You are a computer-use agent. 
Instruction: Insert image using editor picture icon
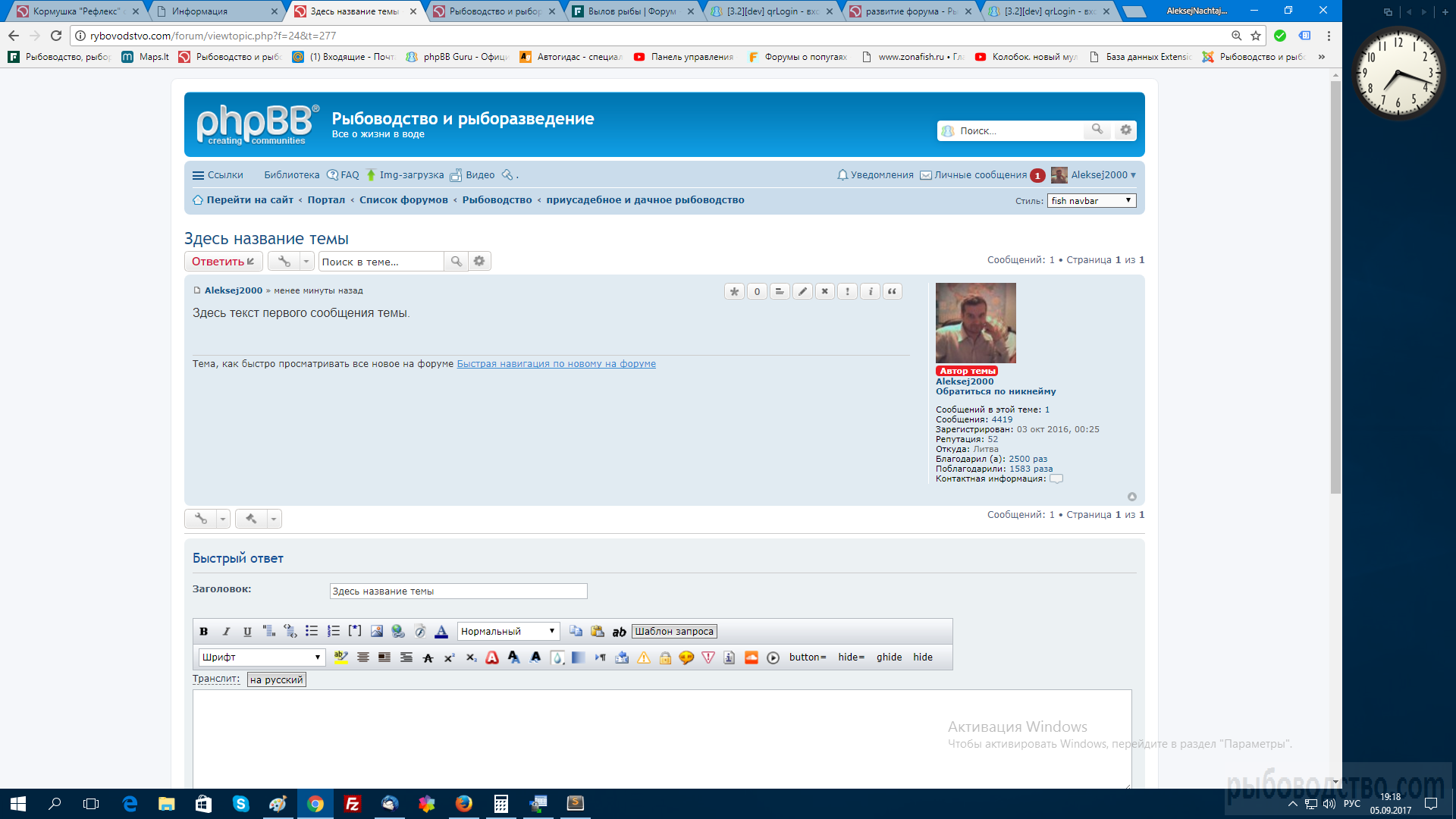377,631
